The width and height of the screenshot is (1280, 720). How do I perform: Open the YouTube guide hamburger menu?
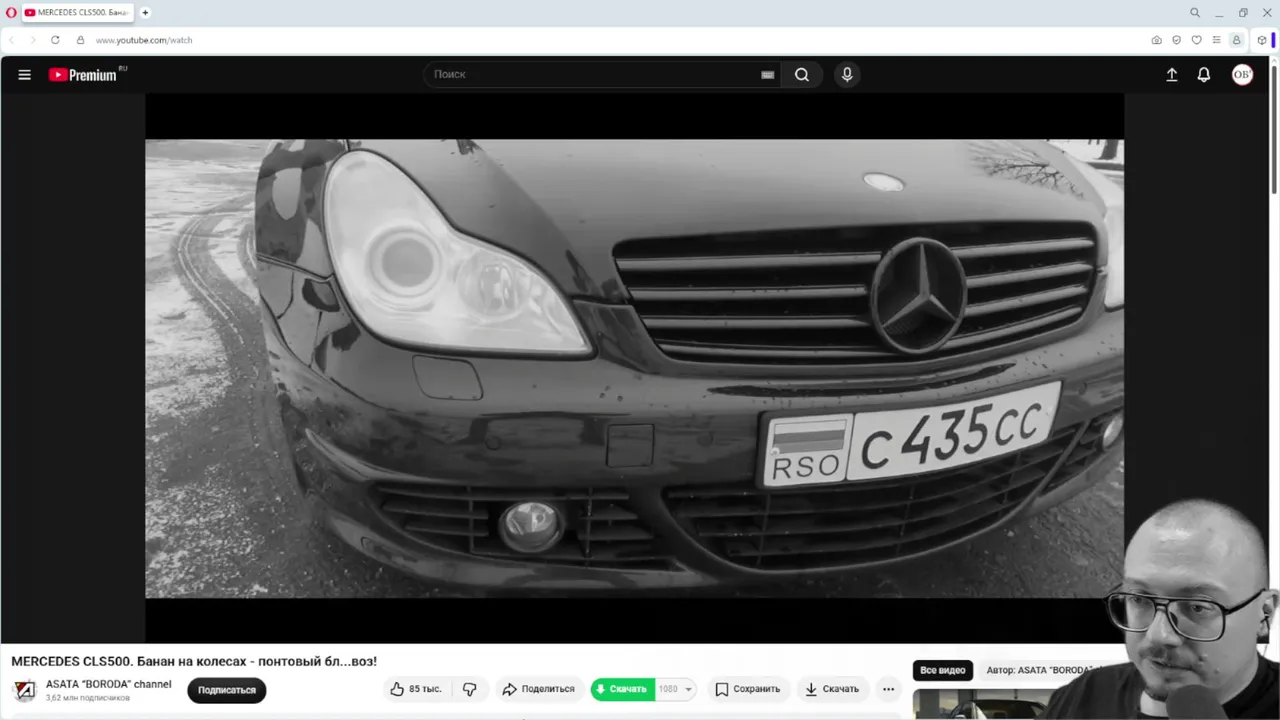[x=25, y=74]
